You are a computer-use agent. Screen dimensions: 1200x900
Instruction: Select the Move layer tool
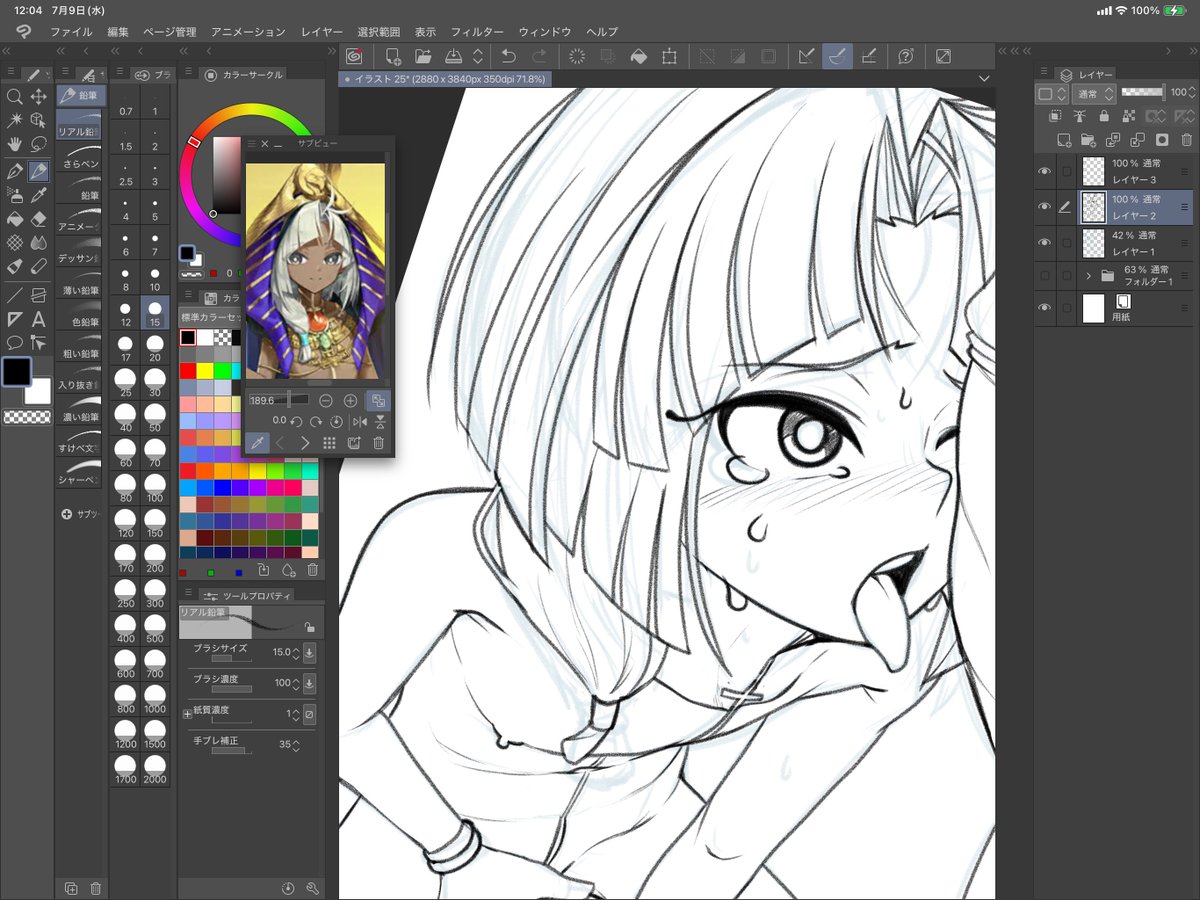[39, 97]
